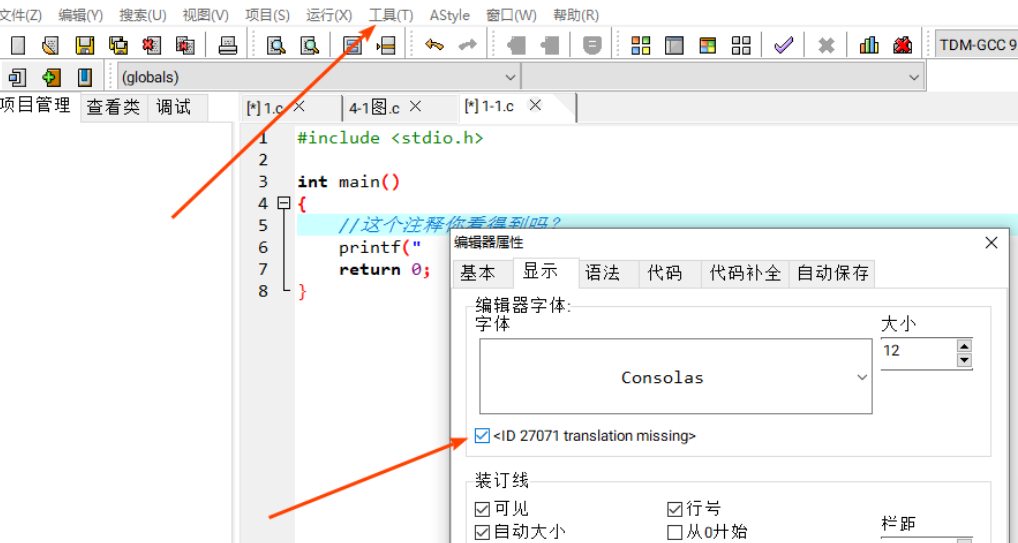
Task: Open the empty members dropdown beside globals
Action: point(723,77)
